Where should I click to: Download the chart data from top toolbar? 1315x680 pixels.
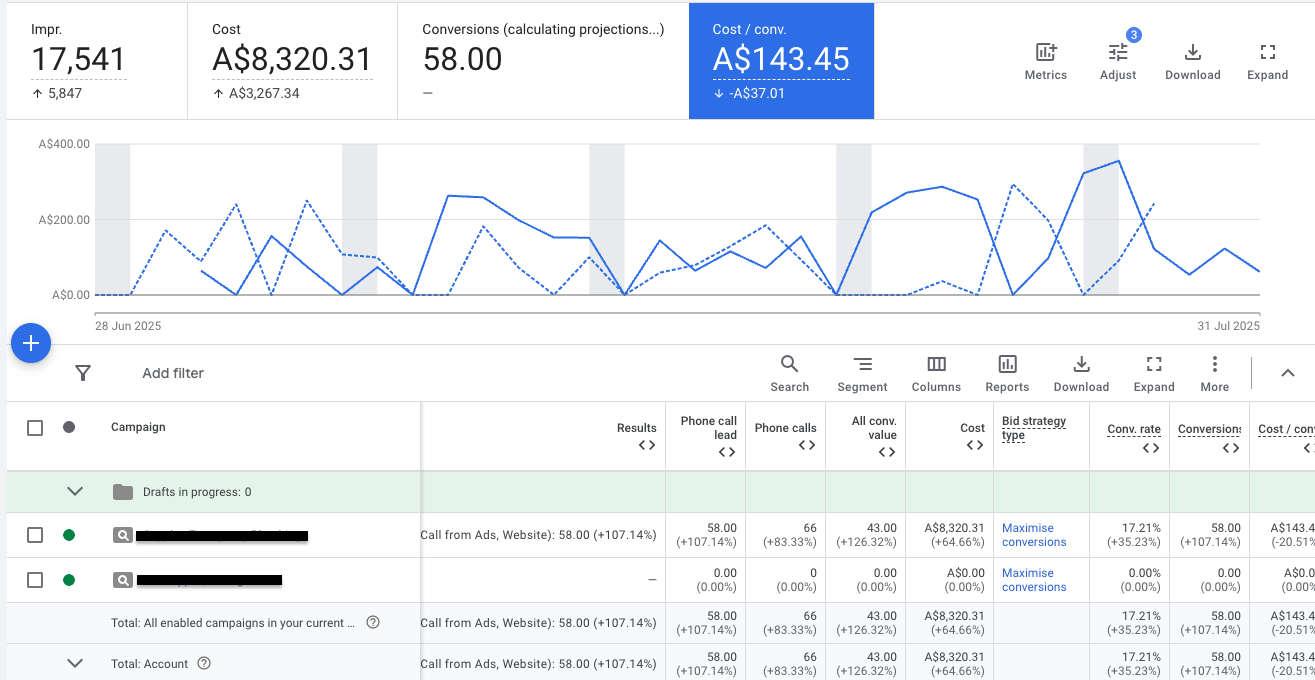(1192, 61)
